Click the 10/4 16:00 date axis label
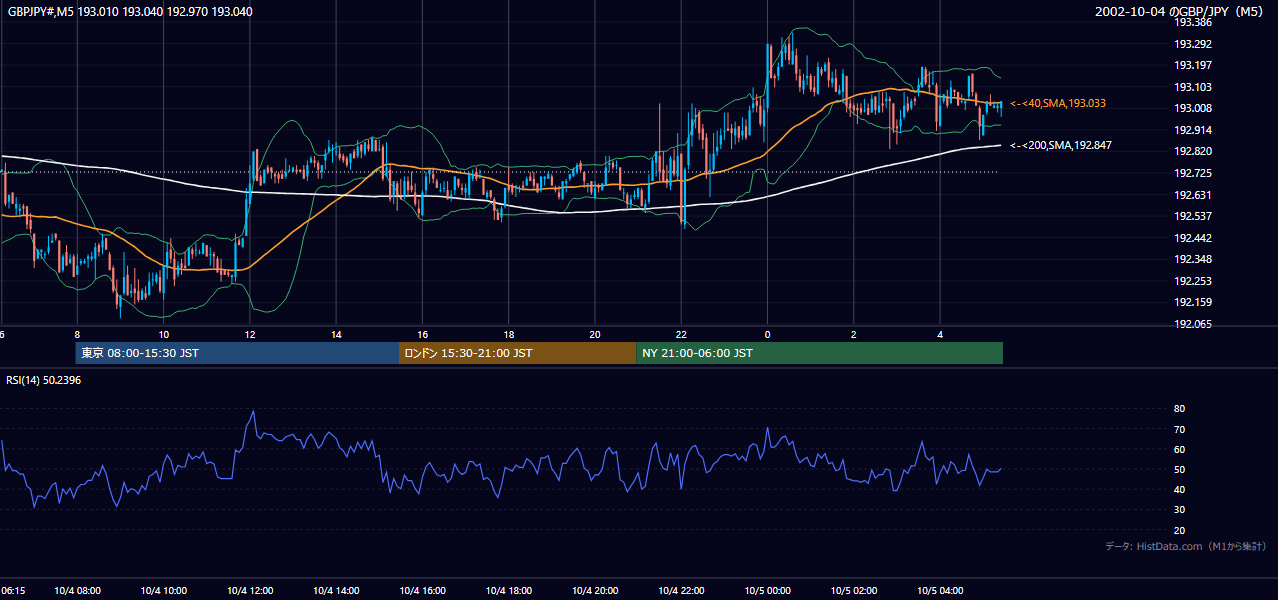Screen dimensions: 1278x600 click(423, 591)
